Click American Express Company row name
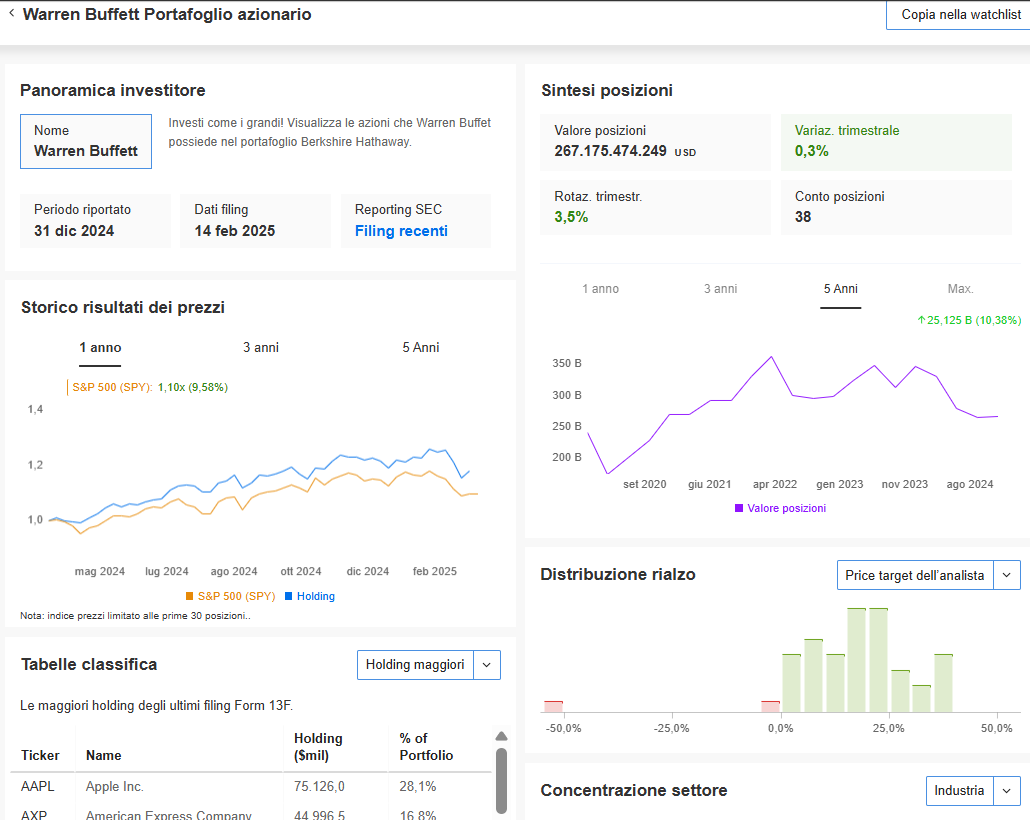This screenshot has width=1030, height=820. point(169,815)
